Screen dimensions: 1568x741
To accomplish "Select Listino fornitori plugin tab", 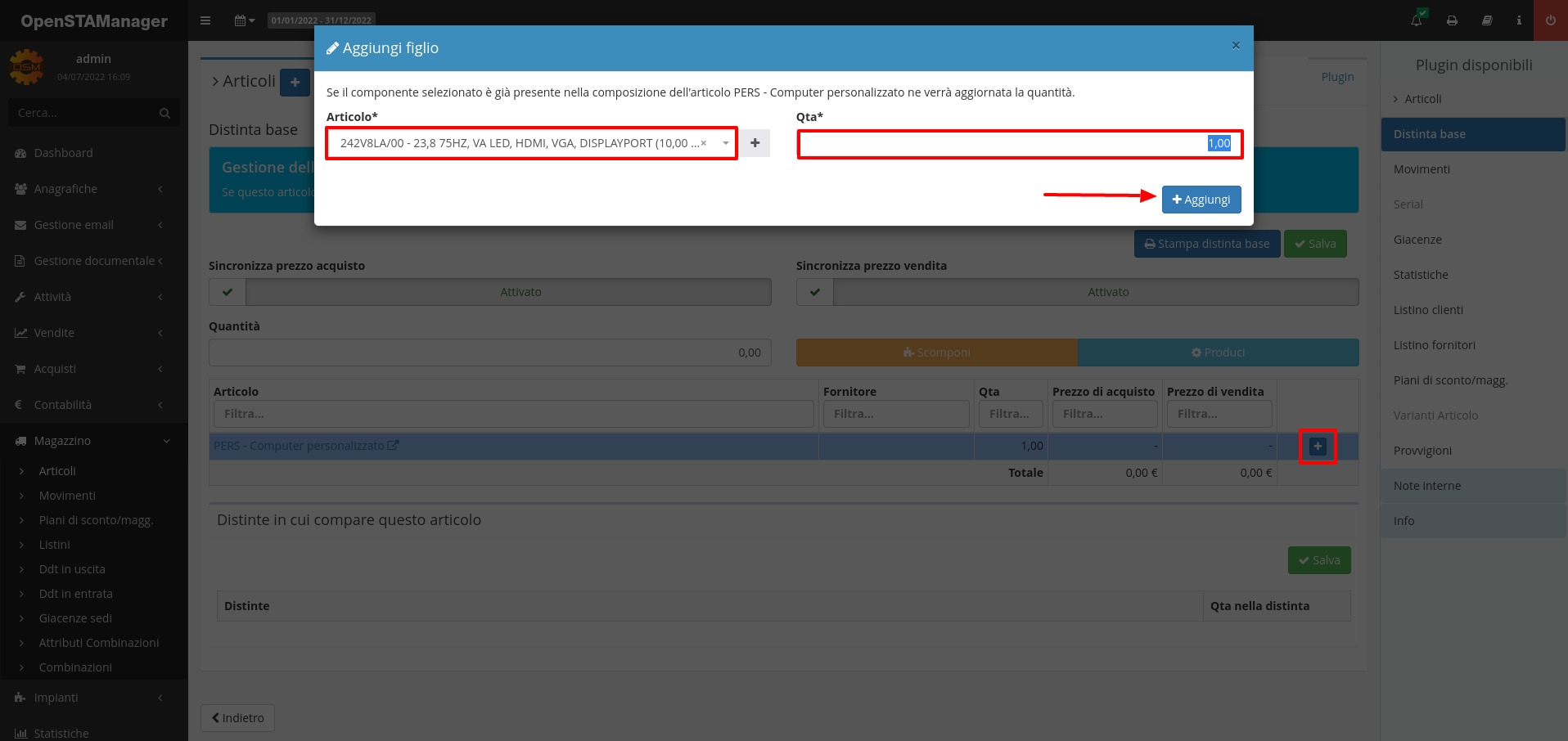I will 1434,345.
